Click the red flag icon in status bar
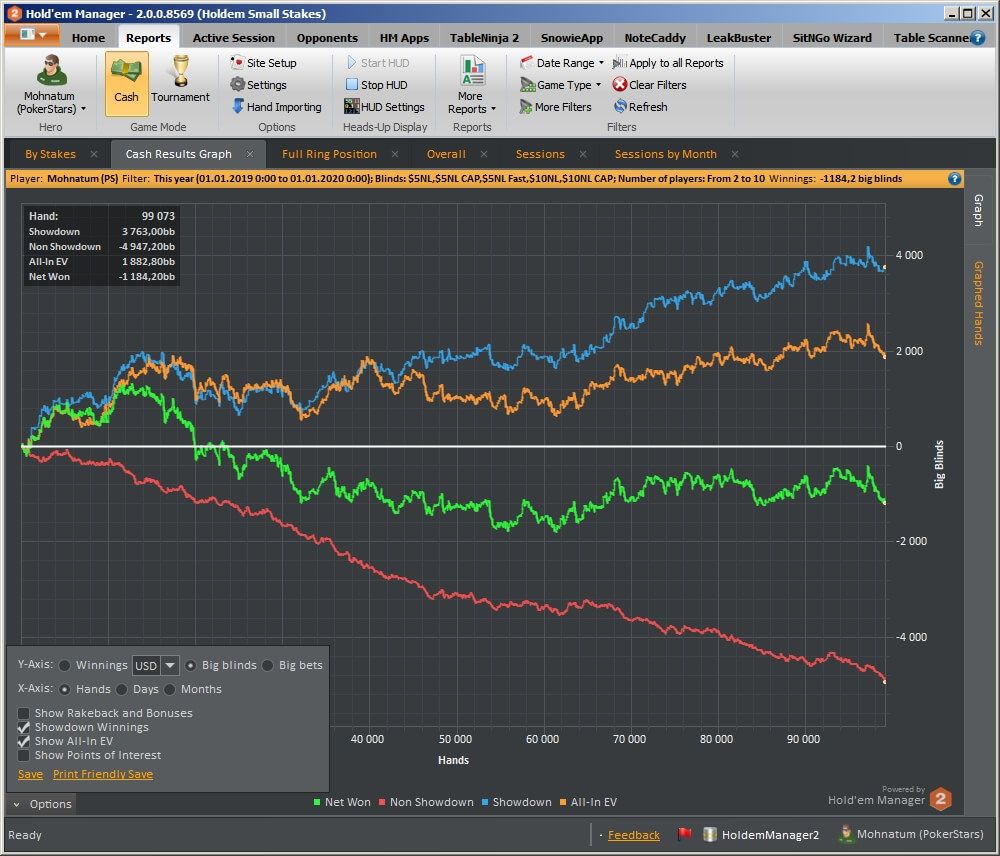Viewport: 1000px width, 856px height. coord(684,834)
